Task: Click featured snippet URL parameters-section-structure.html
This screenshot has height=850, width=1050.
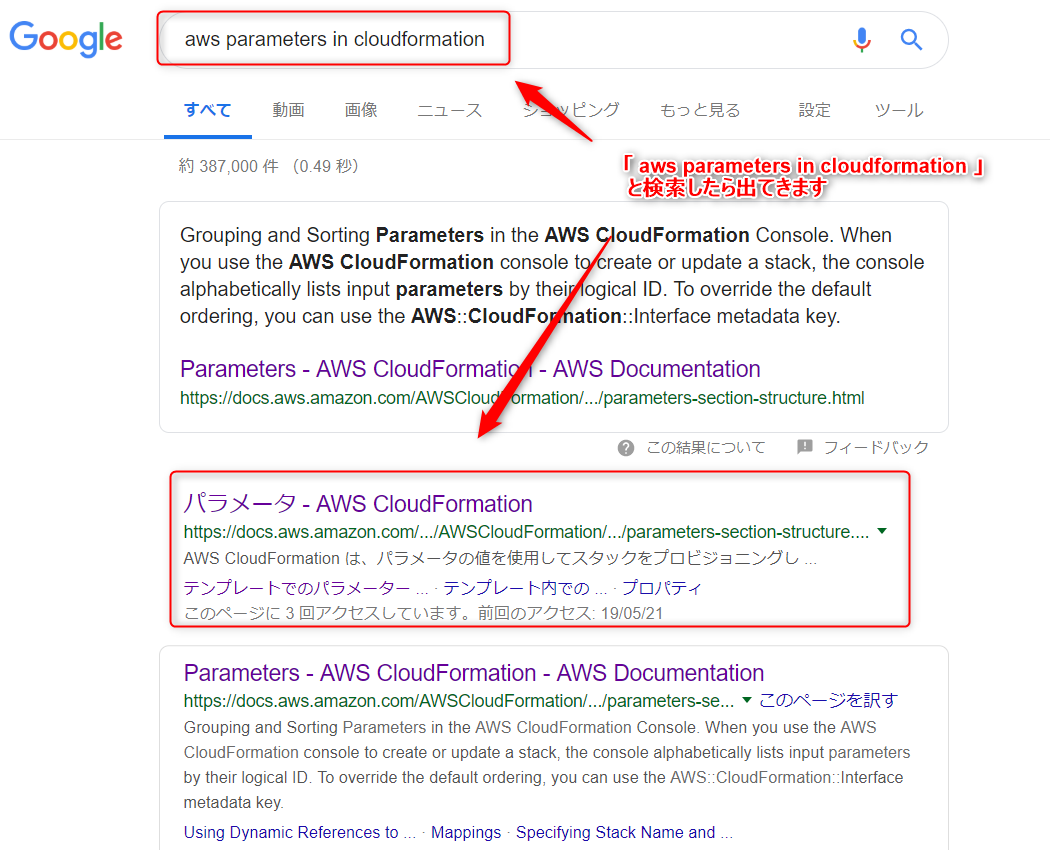Action: (x=522, y=398)
